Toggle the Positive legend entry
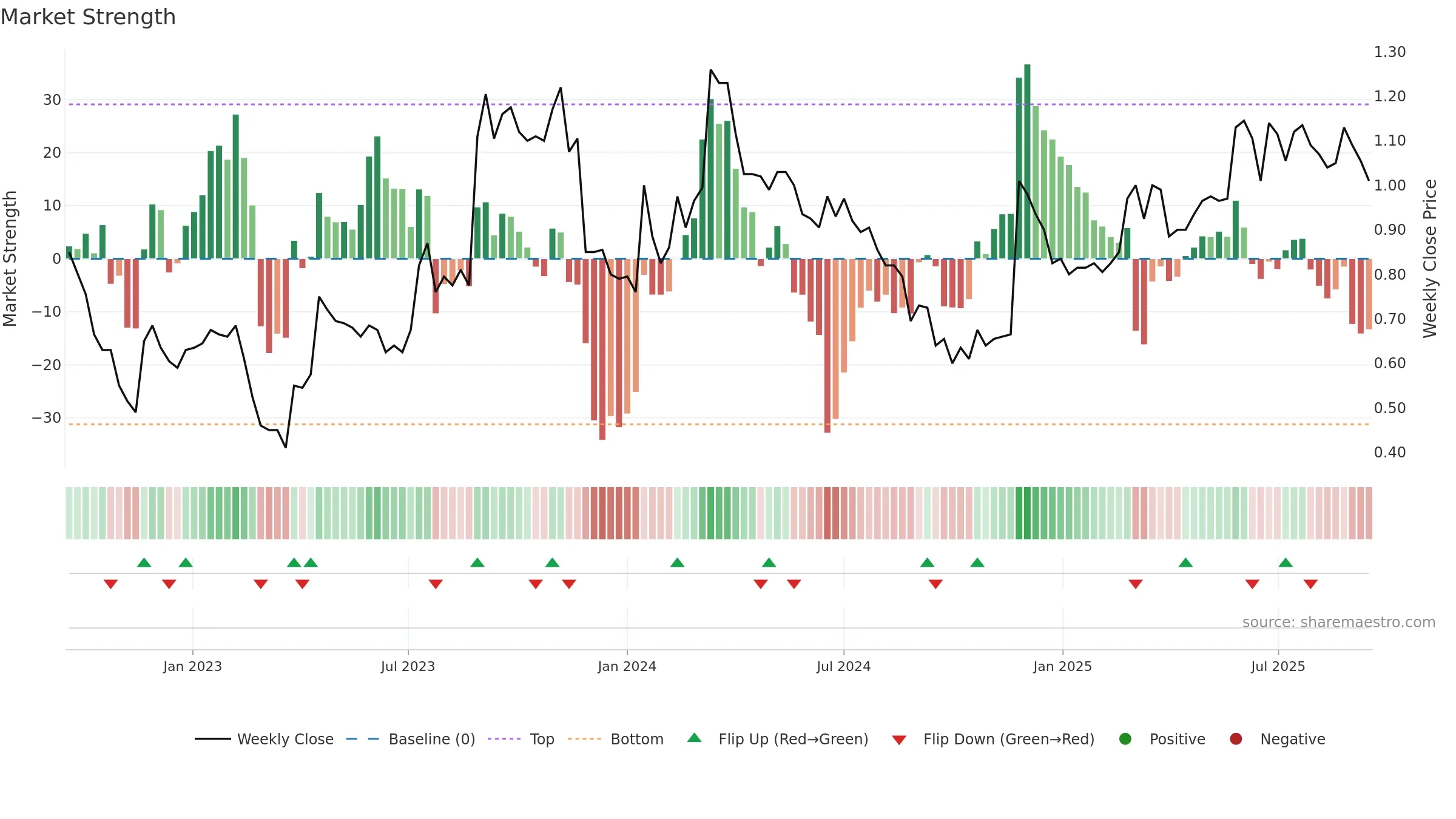 pyautogui.click(x=1162, y=739)
